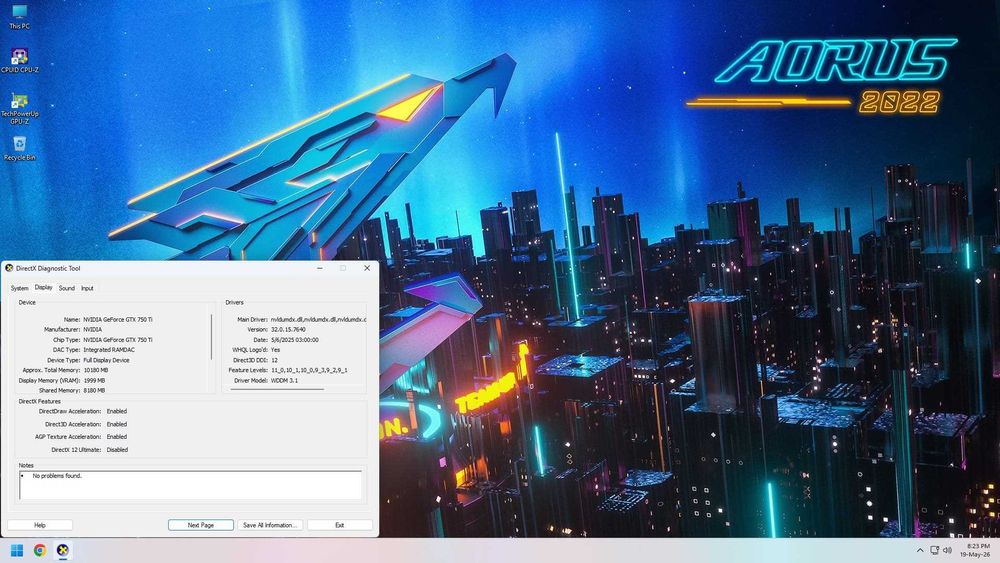Click the 'DirectX Diagnostic Tool' window title text
Screen dimensions: 1000x563
point(48,268)
